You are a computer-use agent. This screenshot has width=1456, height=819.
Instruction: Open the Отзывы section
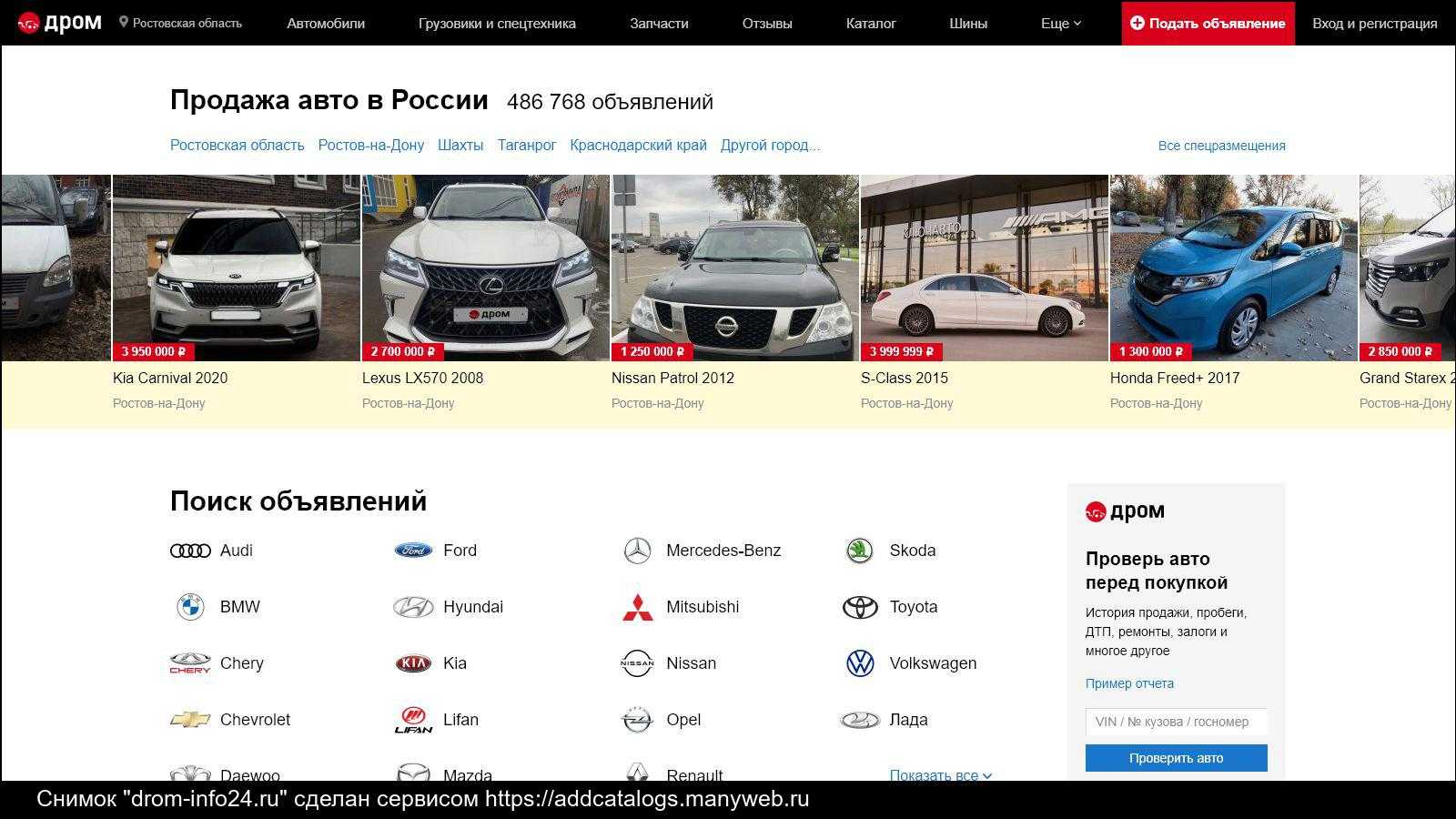coord(767,24)
